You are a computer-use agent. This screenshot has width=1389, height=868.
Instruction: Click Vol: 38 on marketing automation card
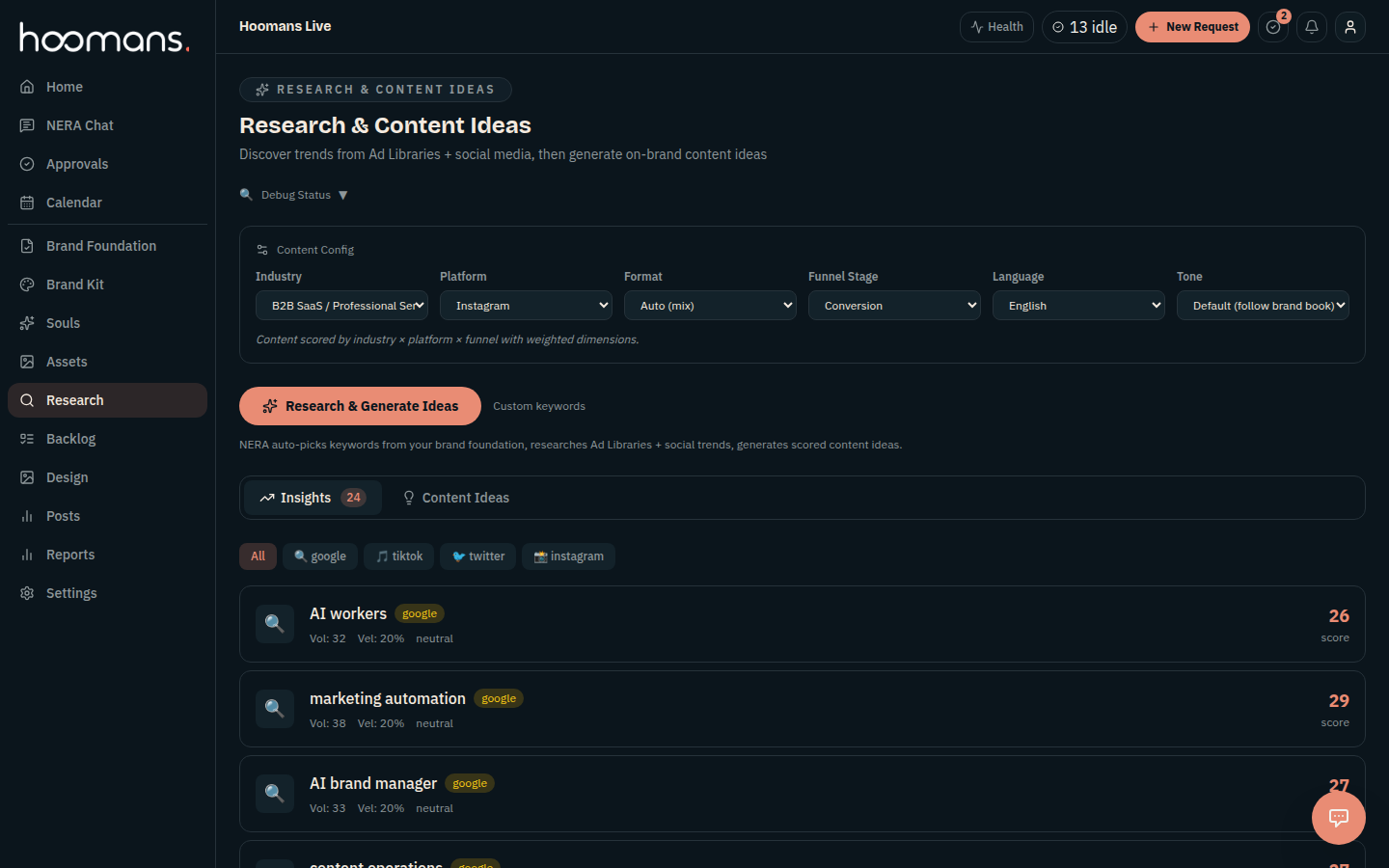(328, 723)
